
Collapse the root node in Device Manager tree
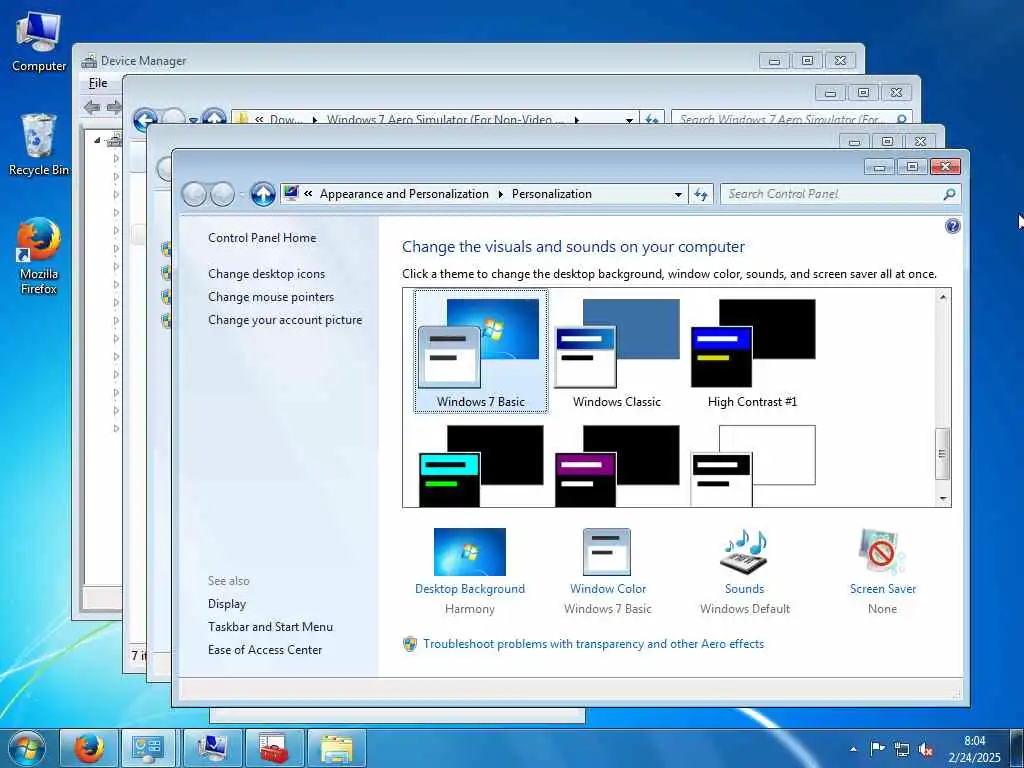[97, 140]
